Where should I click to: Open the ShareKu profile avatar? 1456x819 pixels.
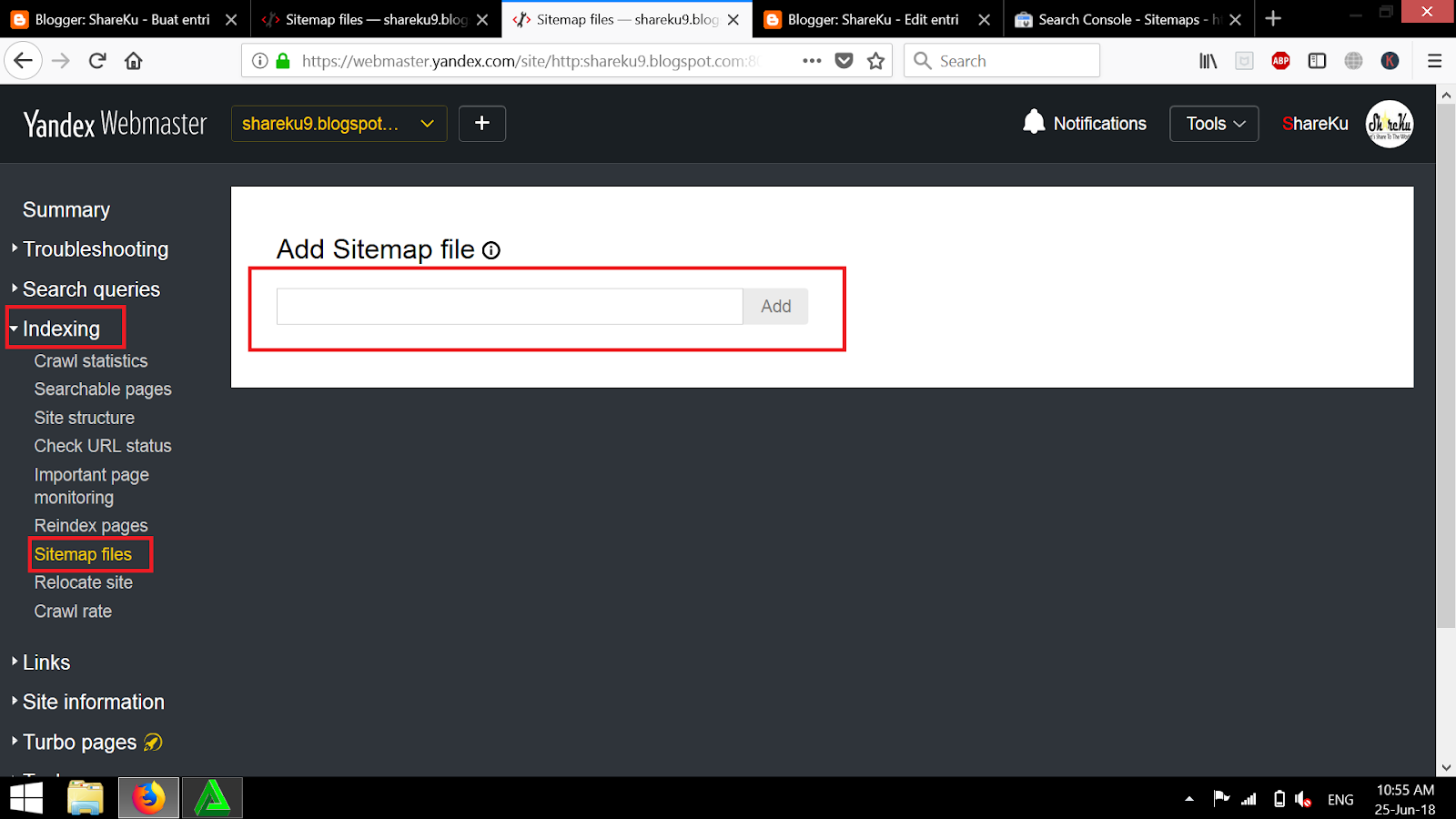[x=1390, y=124]
